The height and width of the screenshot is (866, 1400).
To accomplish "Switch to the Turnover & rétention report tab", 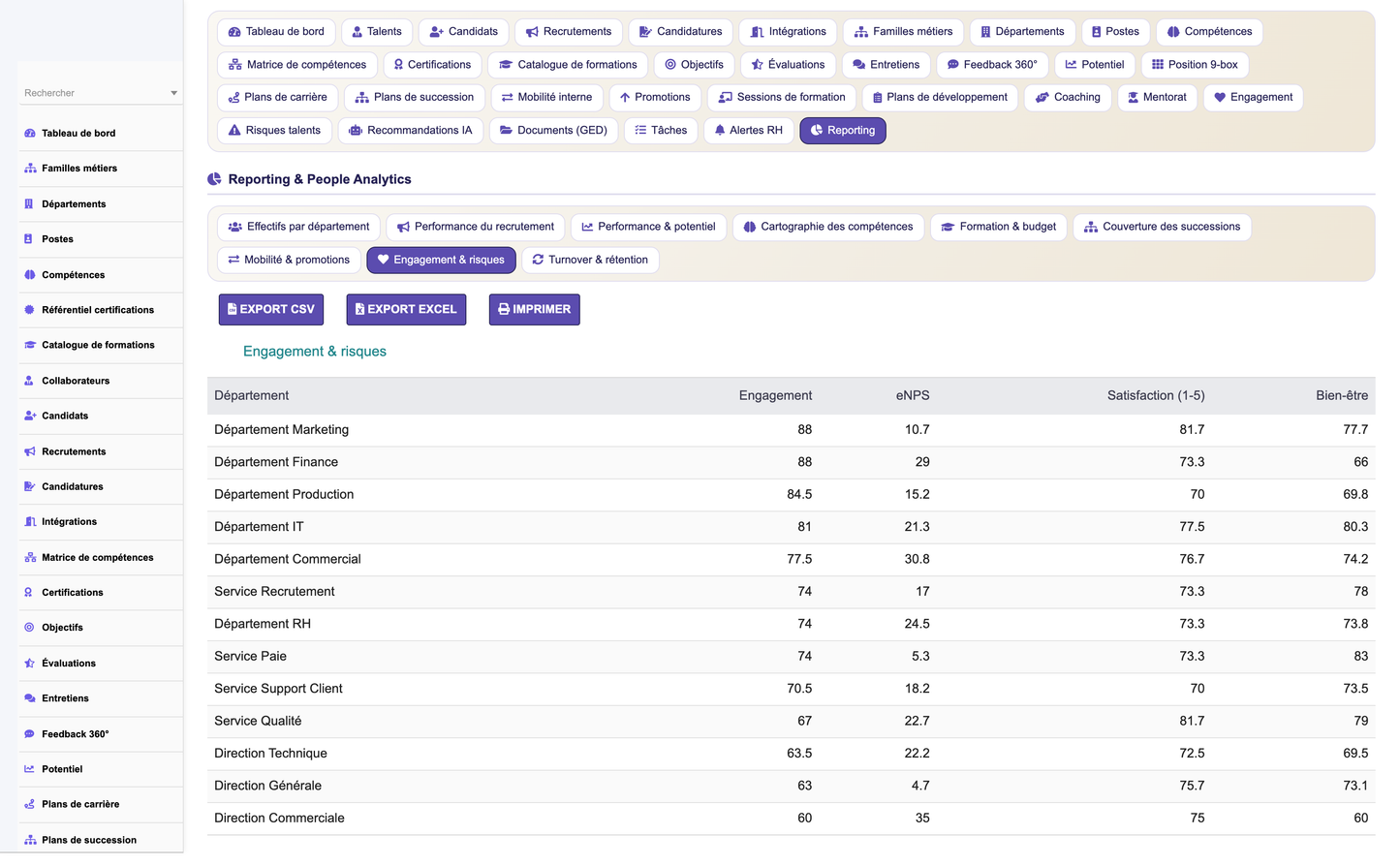I will 590,260.
